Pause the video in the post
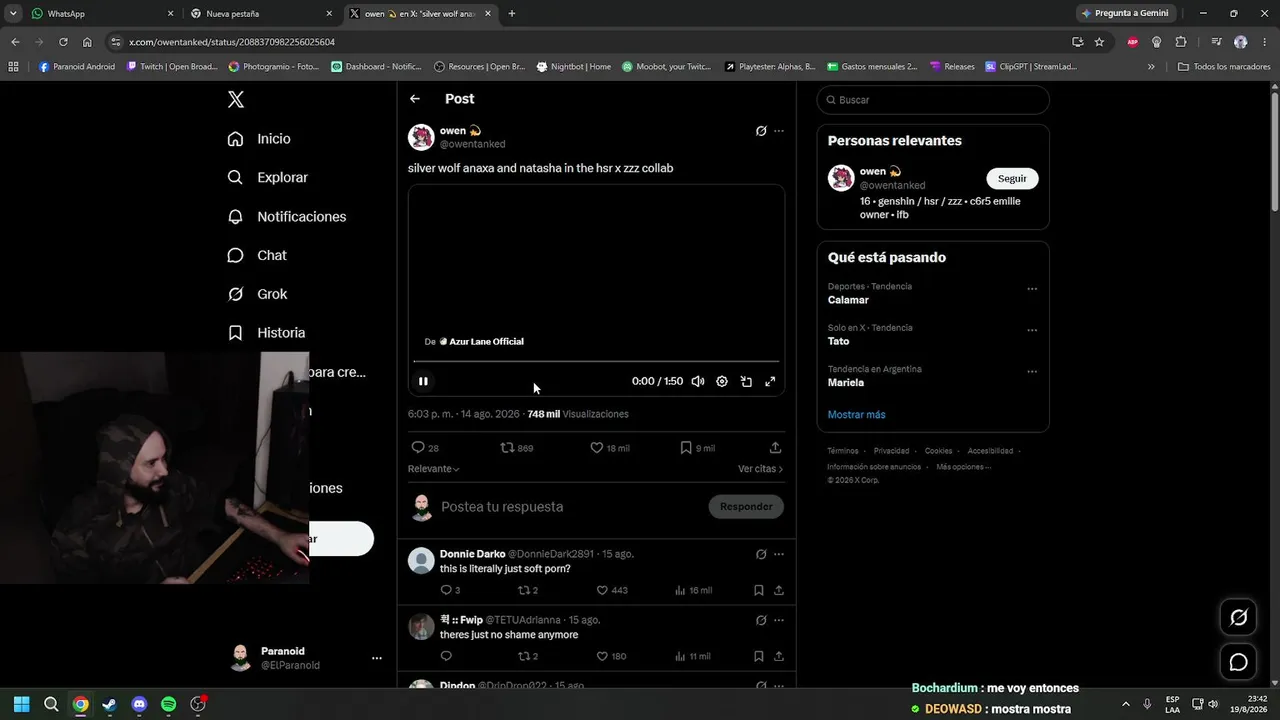The width and height of the screenshot is (1280, 720). pos(423,381)
